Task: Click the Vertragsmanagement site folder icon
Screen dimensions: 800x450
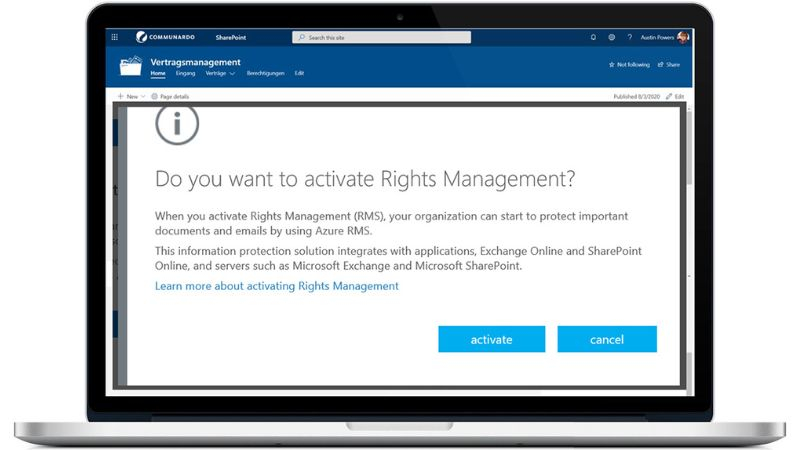Action: [131, 66]
